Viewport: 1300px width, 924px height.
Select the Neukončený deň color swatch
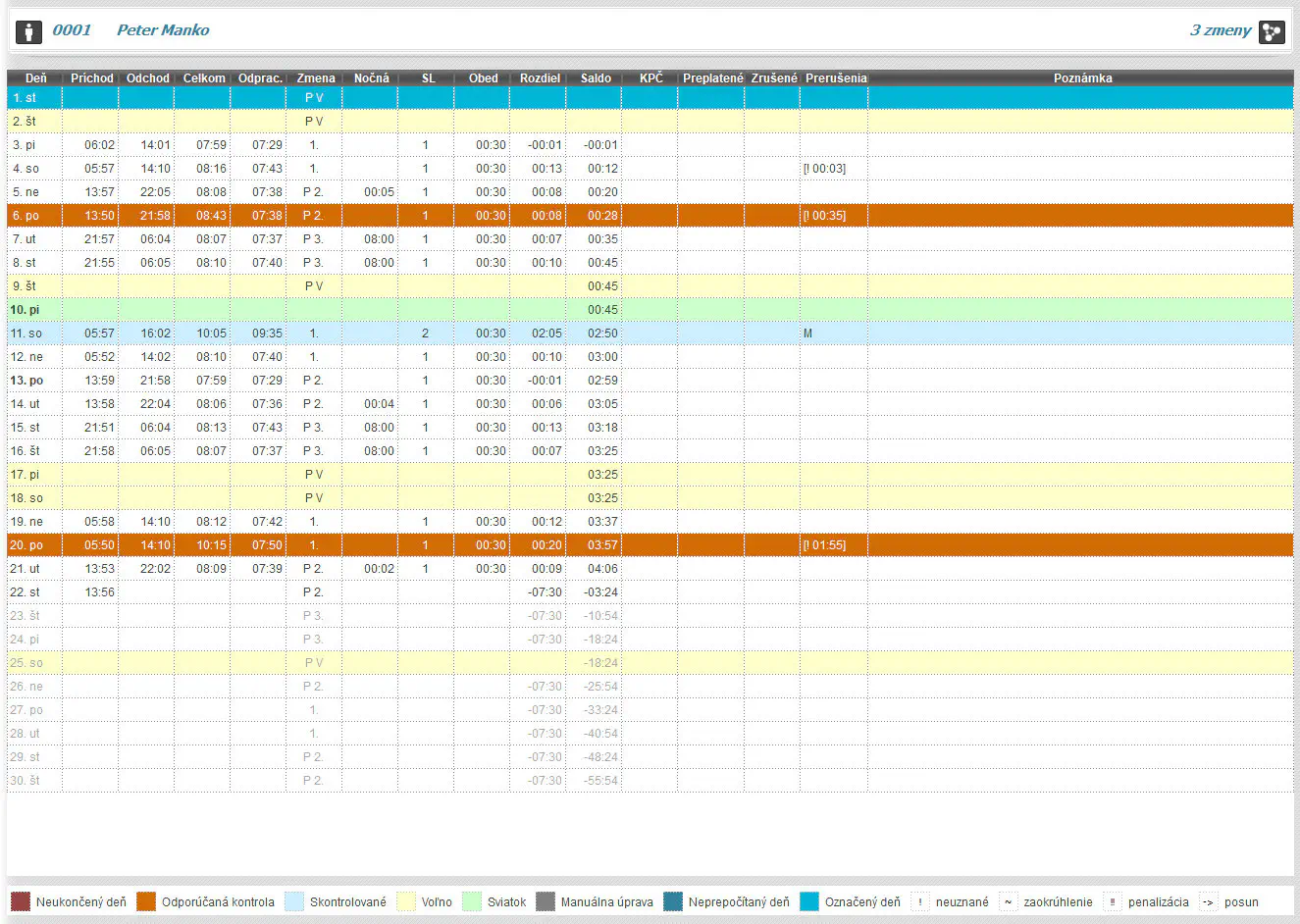point(21,901)
